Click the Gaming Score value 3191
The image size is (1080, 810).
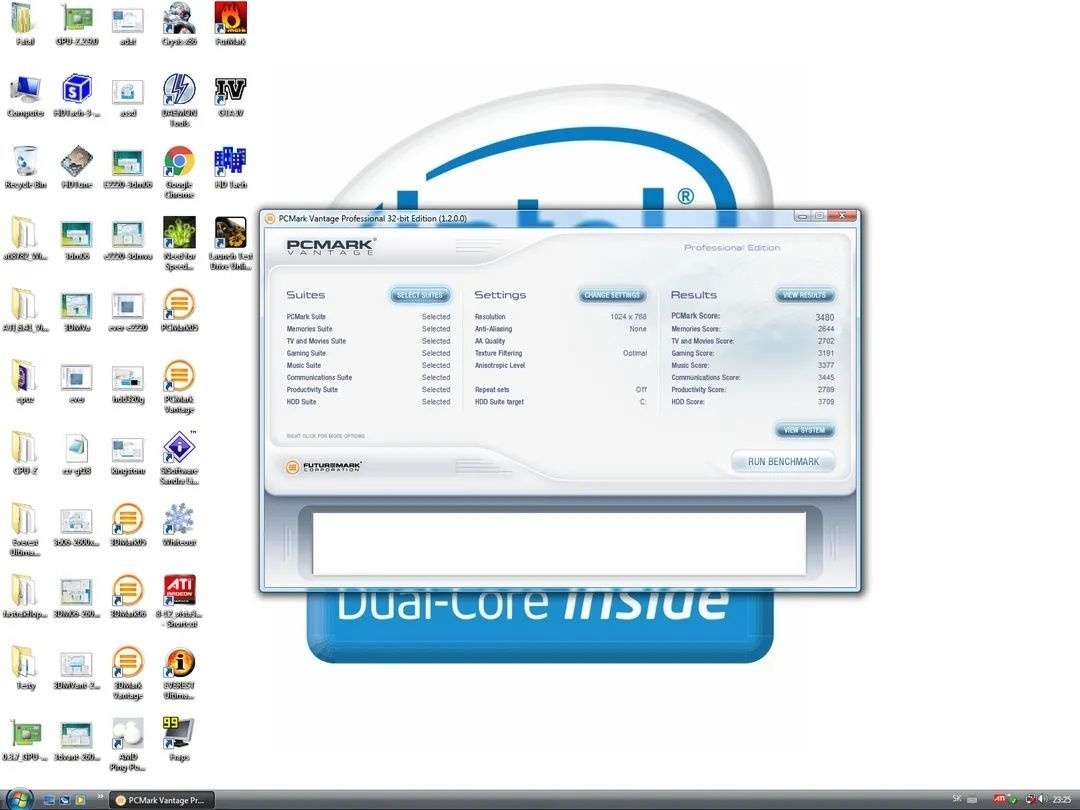tap(826, 353)
